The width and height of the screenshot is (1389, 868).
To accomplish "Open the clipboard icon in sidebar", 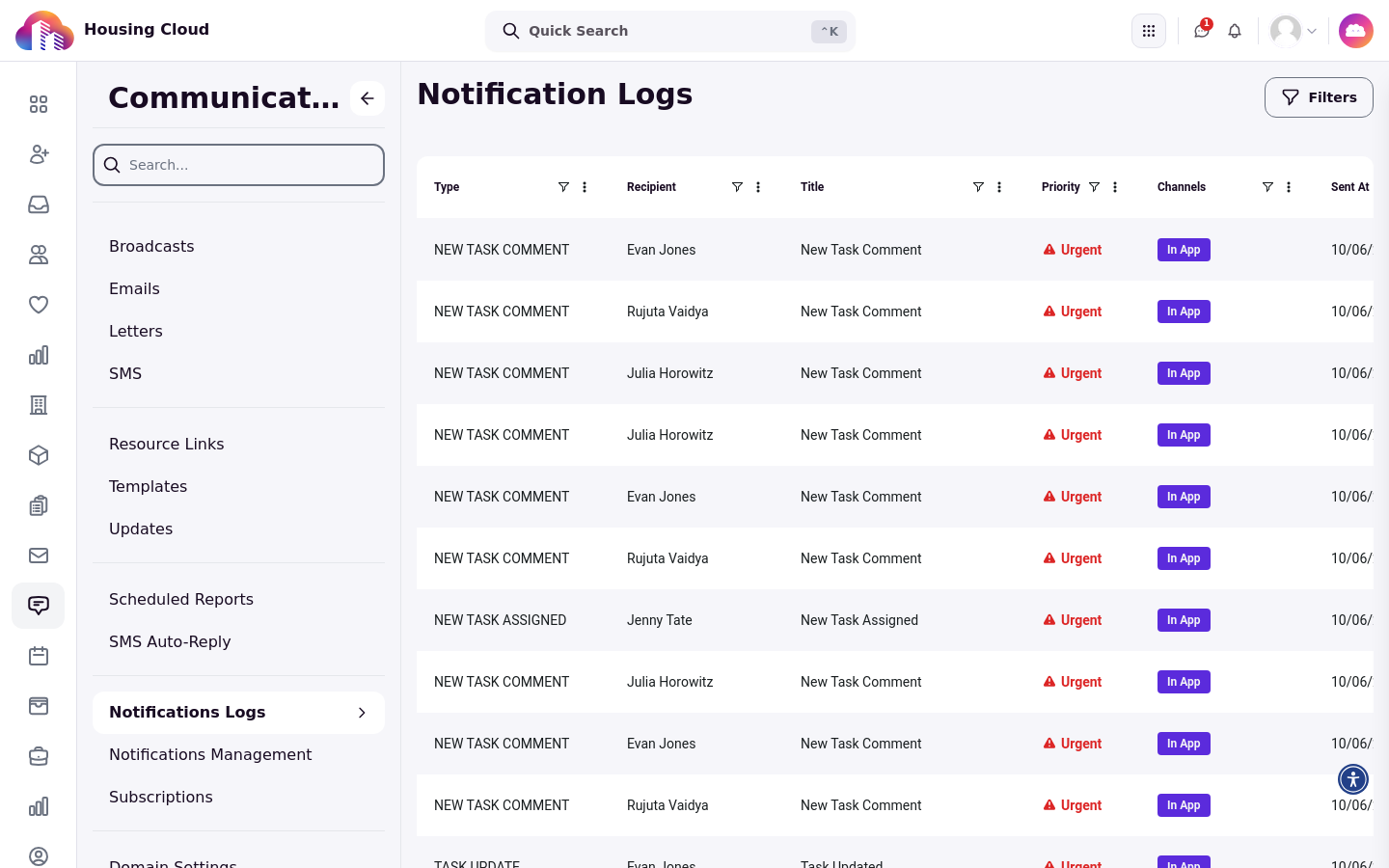I will click(39, 505).
